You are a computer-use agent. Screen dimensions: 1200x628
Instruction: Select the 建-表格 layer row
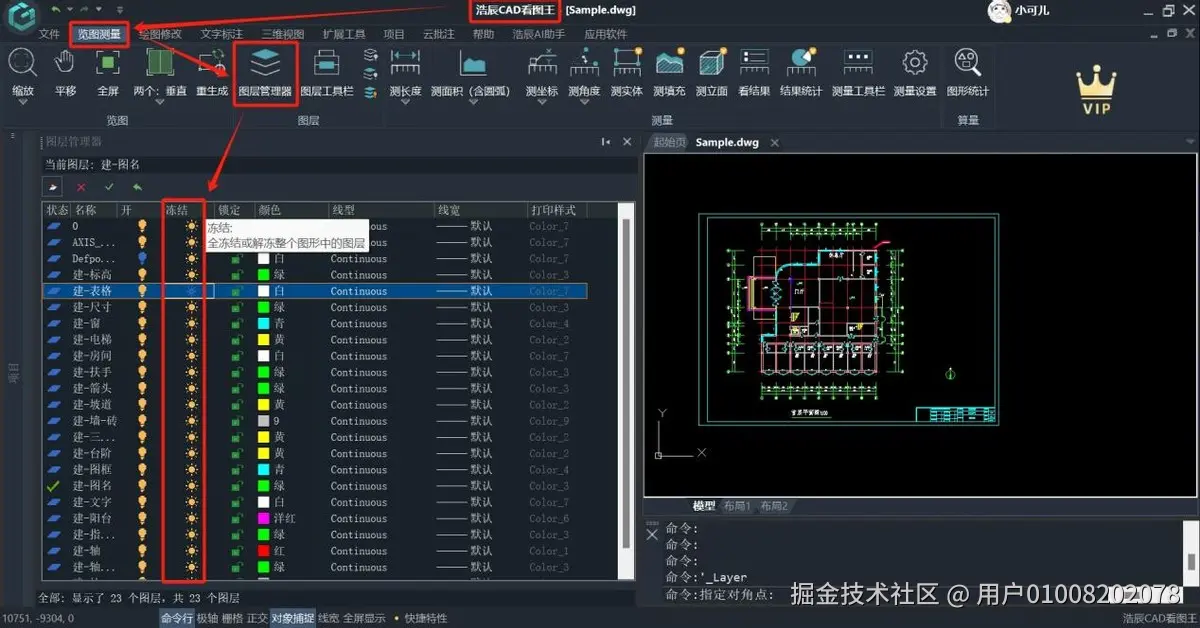(314, 291)
